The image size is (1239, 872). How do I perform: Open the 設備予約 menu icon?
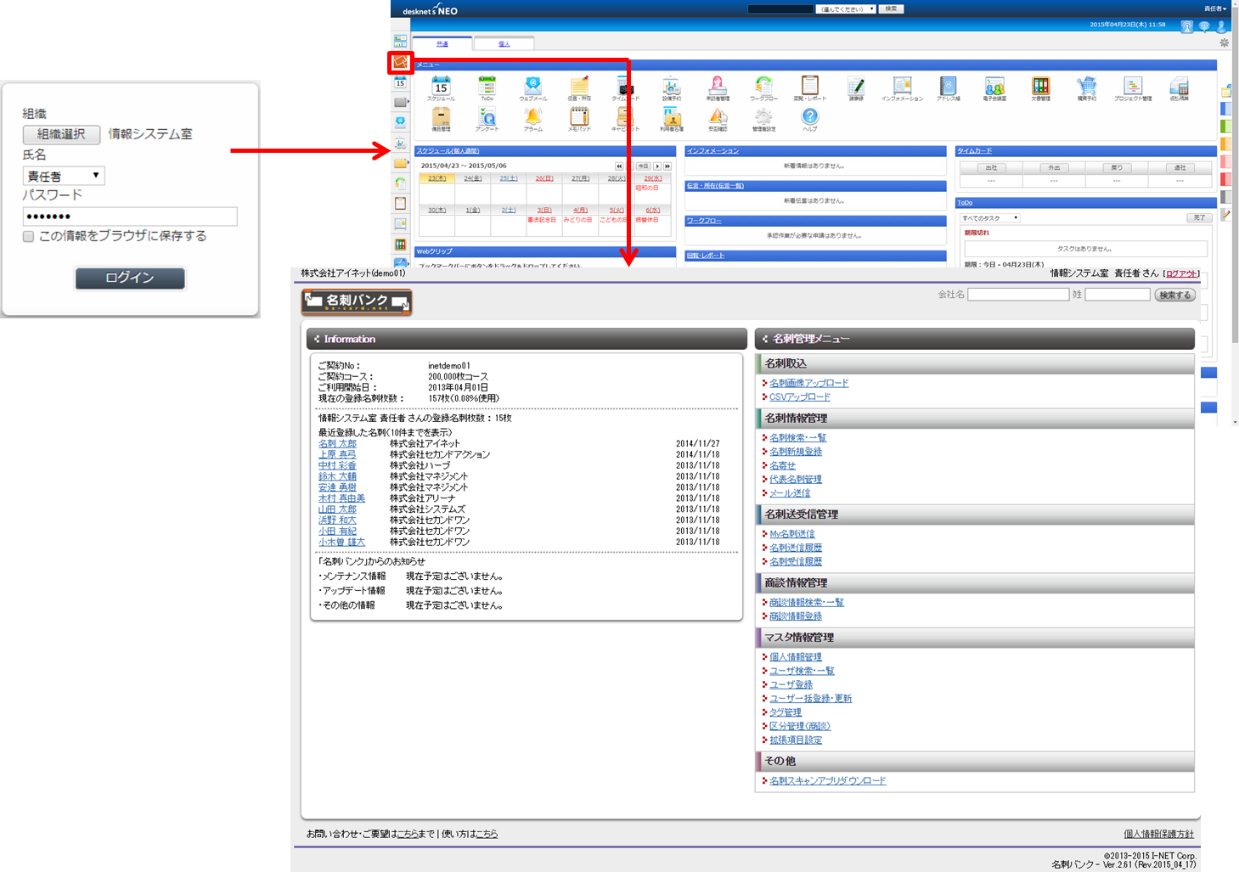tap(671, 87)
